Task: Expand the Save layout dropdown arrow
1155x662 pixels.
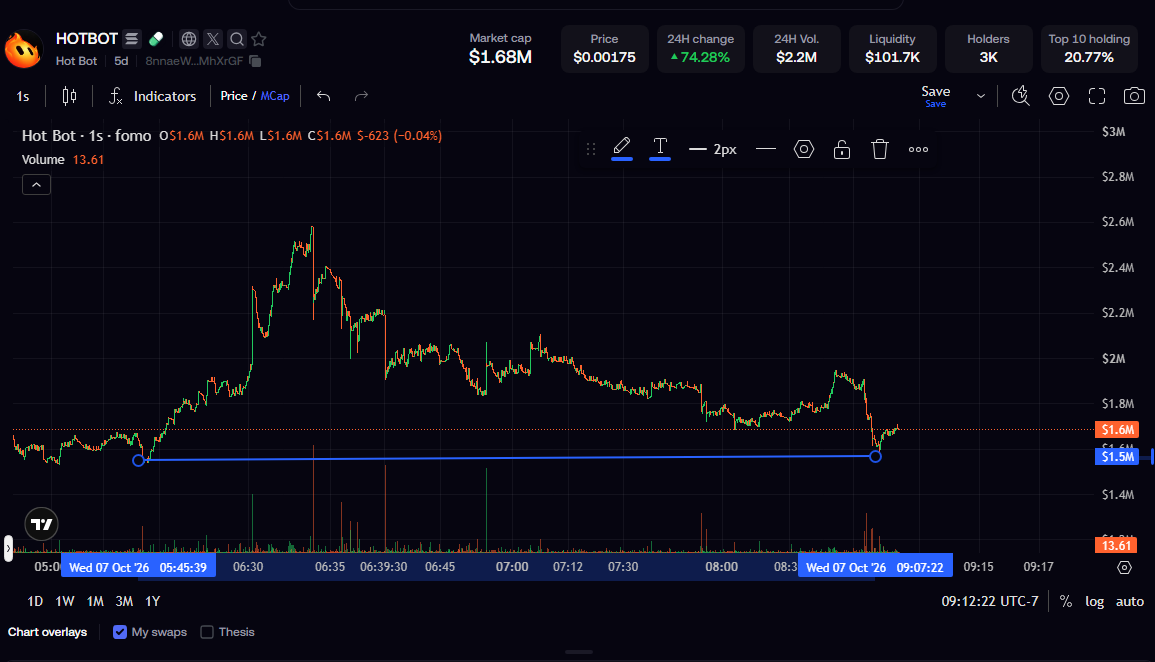Action: (x=980, y=96)
